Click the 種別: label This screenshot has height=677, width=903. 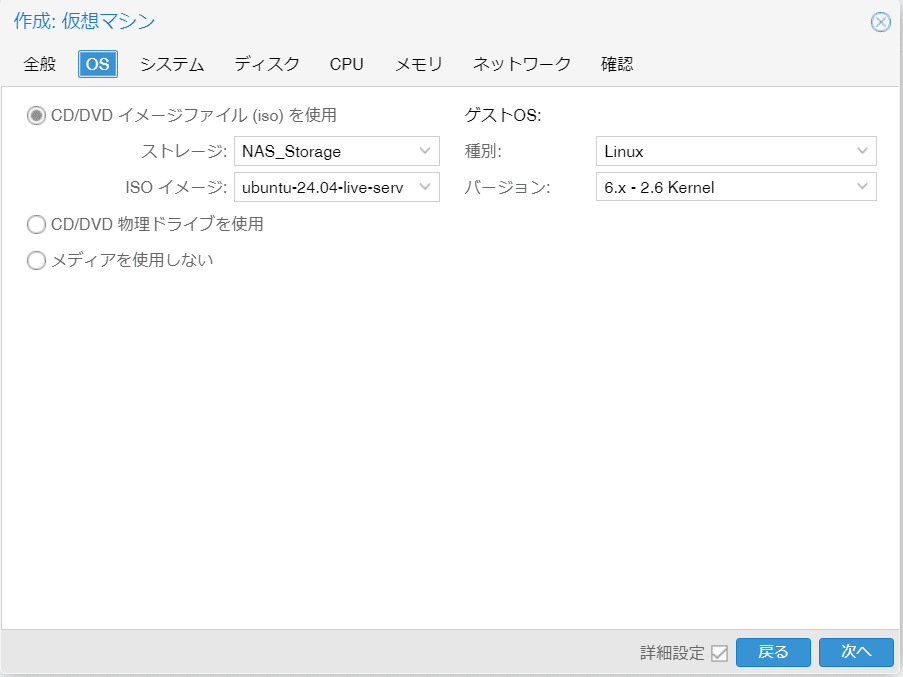tap(483, 151)
